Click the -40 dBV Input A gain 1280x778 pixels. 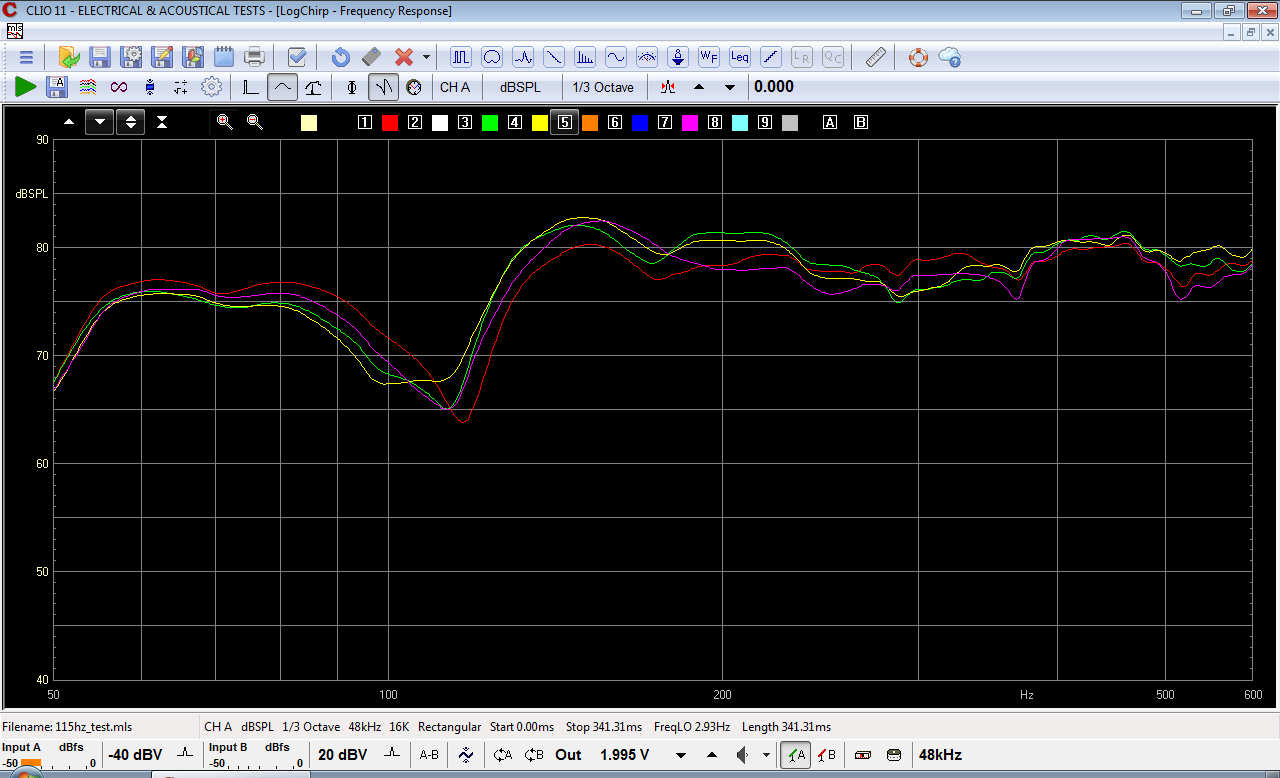[135, 755]
